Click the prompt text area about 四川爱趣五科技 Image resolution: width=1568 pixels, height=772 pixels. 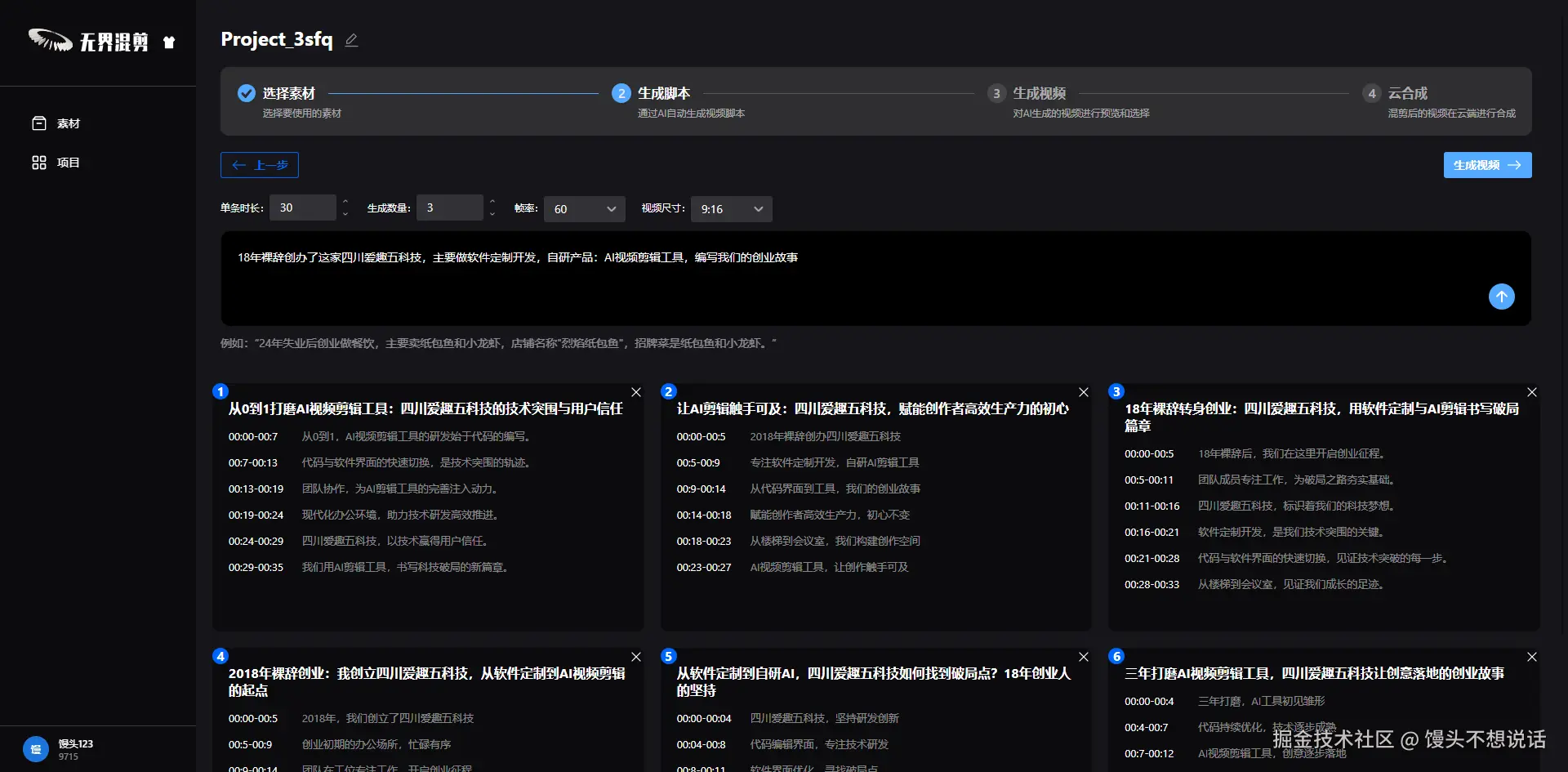pyautogui.click(x=875, y=279)
